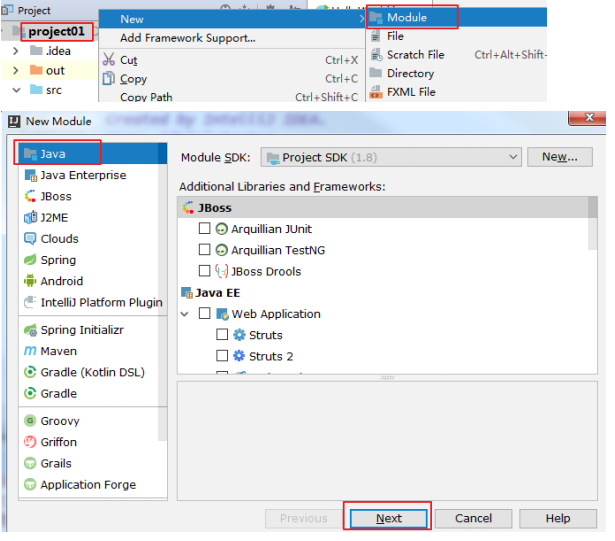Click the Maven icon
615x541 pixels.
coord(30,351)
